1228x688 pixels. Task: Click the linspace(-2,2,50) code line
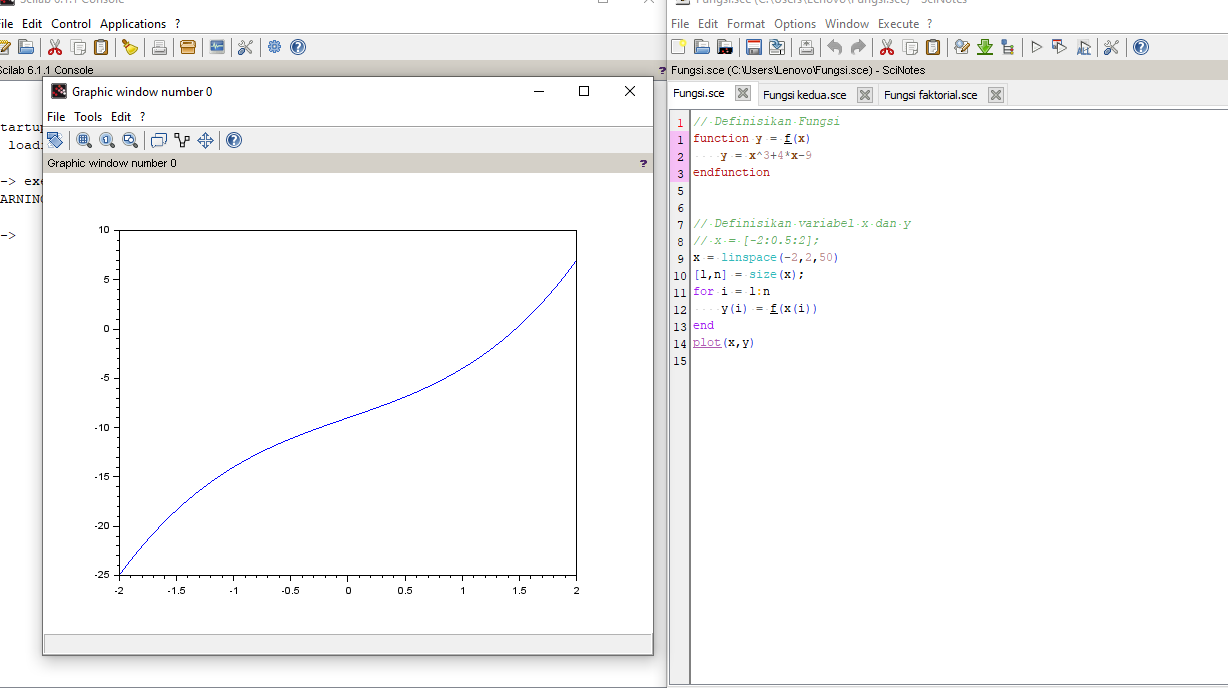[x=766, y=258]
